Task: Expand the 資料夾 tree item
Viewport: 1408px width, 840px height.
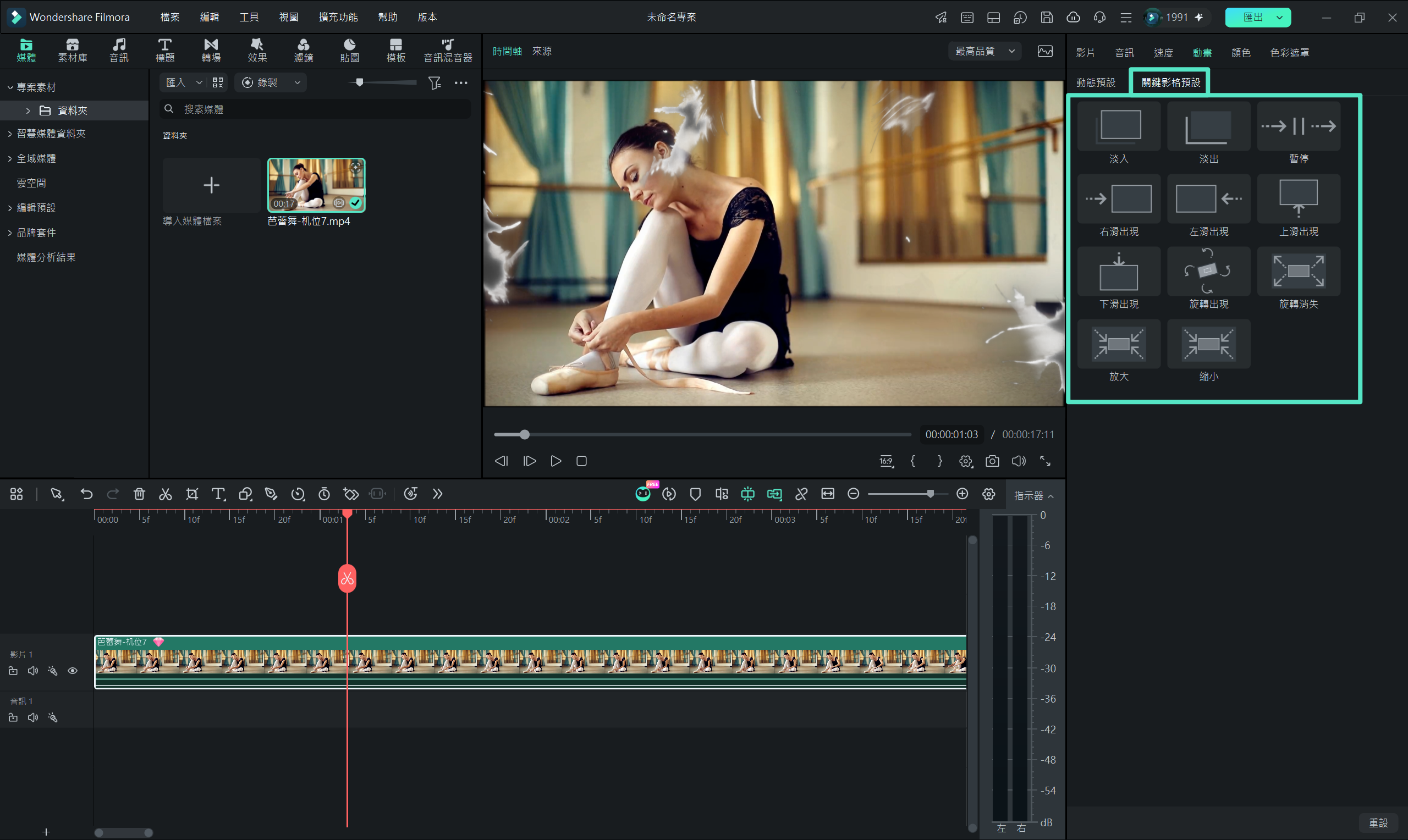Action: coord(28,111)
